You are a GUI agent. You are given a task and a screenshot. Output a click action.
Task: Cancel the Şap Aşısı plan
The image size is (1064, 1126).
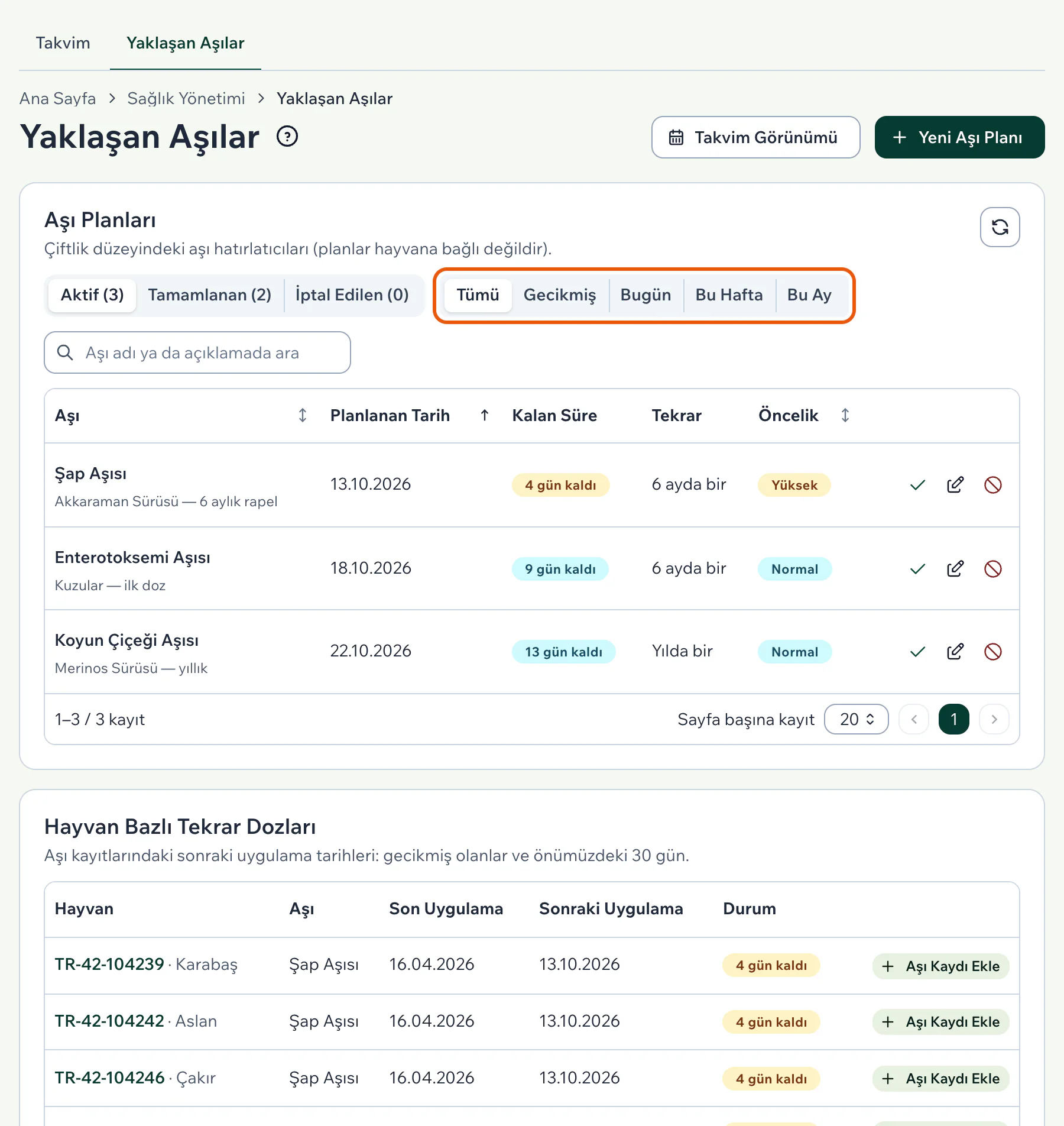[x=993, y=485]
